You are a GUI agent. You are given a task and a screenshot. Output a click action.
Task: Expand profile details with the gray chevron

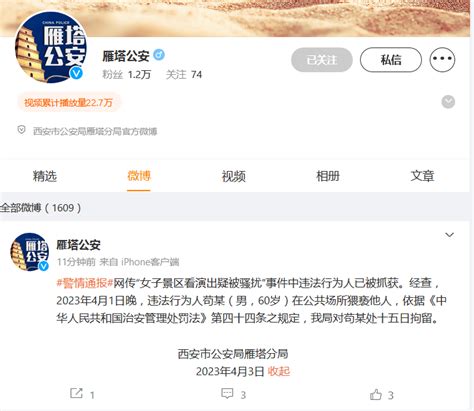448,102
